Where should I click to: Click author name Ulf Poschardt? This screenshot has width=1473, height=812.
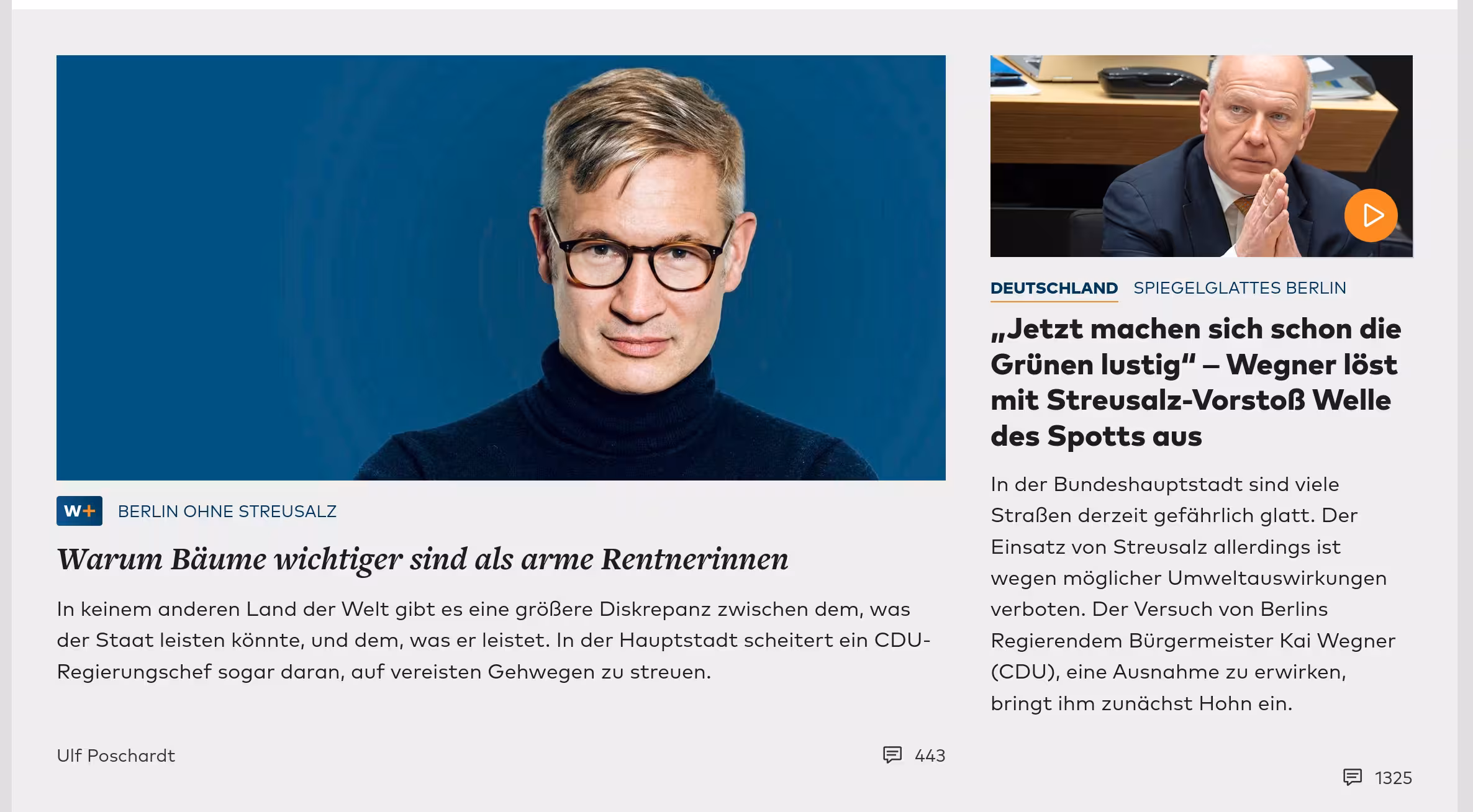(x=116, y=756)
